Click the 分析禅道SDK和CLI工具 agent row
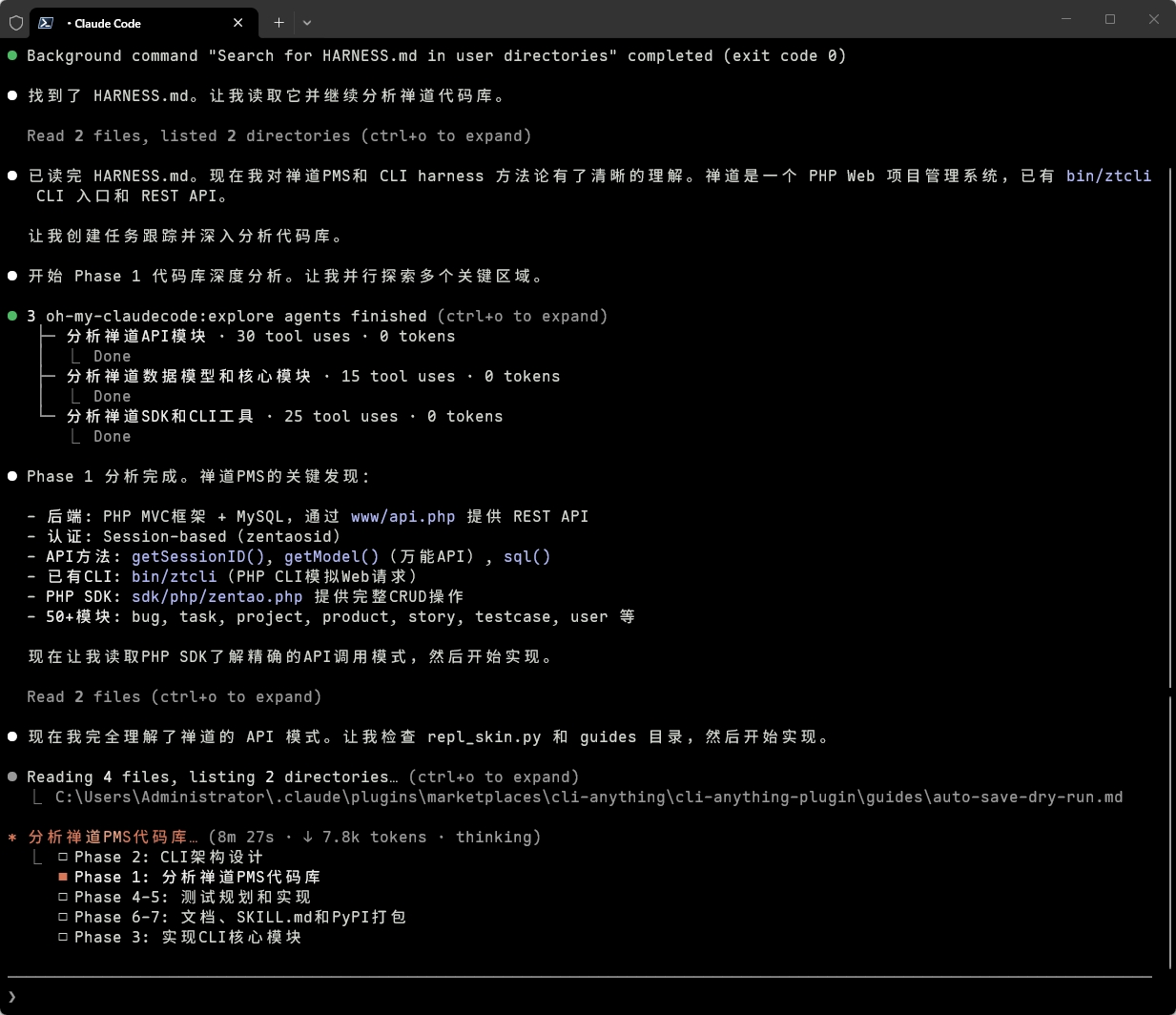Screen dimensions: 1176x1015 (284, 416)
